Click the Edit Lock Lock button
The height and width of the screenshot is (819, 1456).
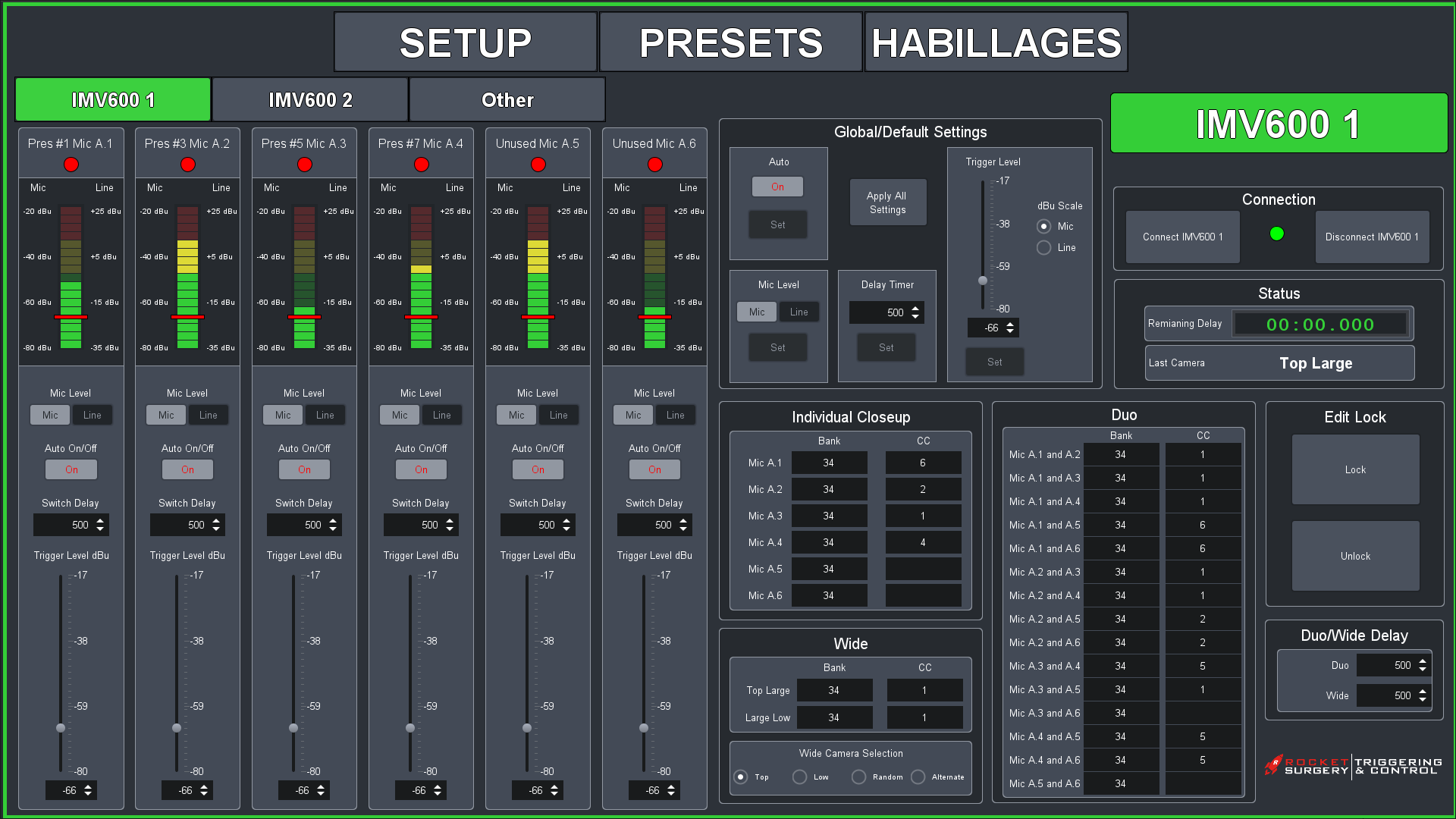pos(1354,470)
